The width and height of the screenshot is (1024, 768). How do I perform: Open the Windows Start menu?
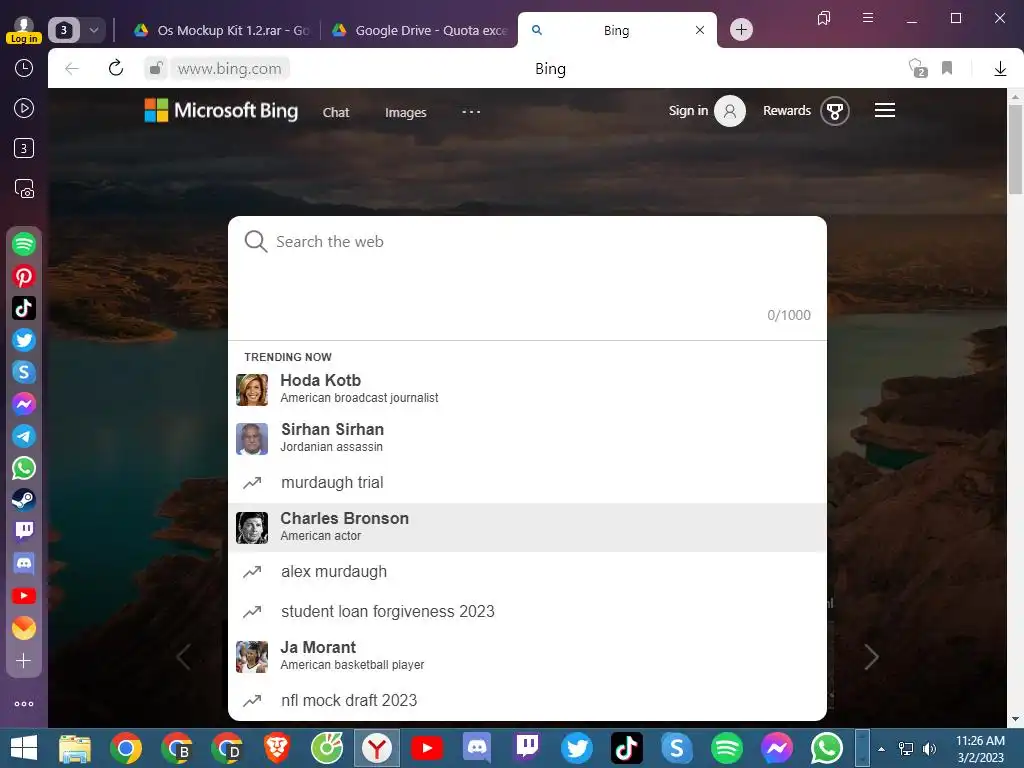[24, 748]
